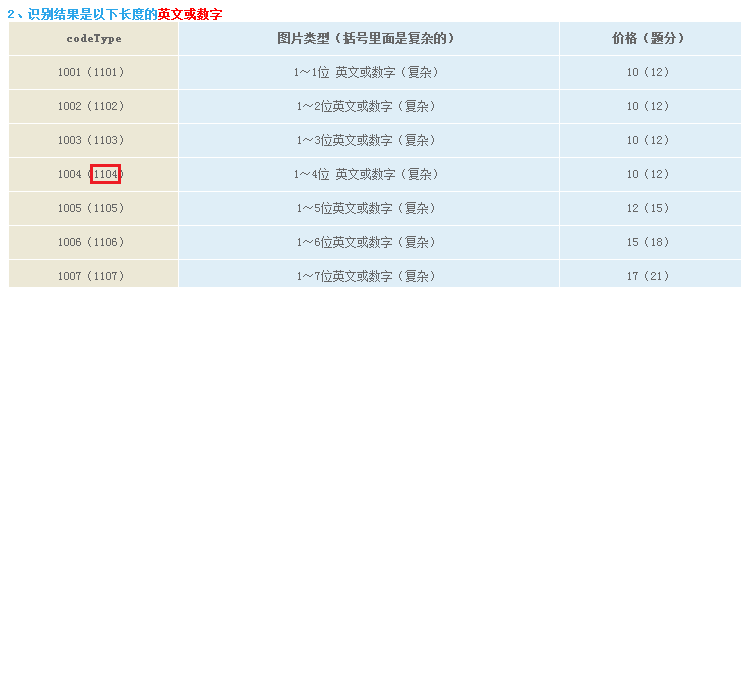Click the 1～4位 英文或数字 description cell
Viewport: 754px width, 681px height.
coord(367,175)
